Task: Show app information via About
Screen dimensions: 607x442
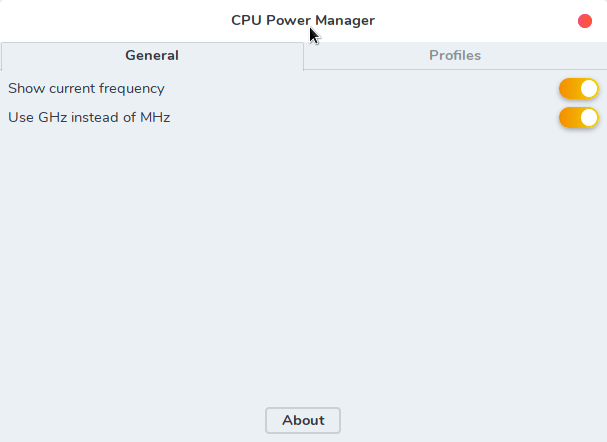Action: (x=303, y=421)
